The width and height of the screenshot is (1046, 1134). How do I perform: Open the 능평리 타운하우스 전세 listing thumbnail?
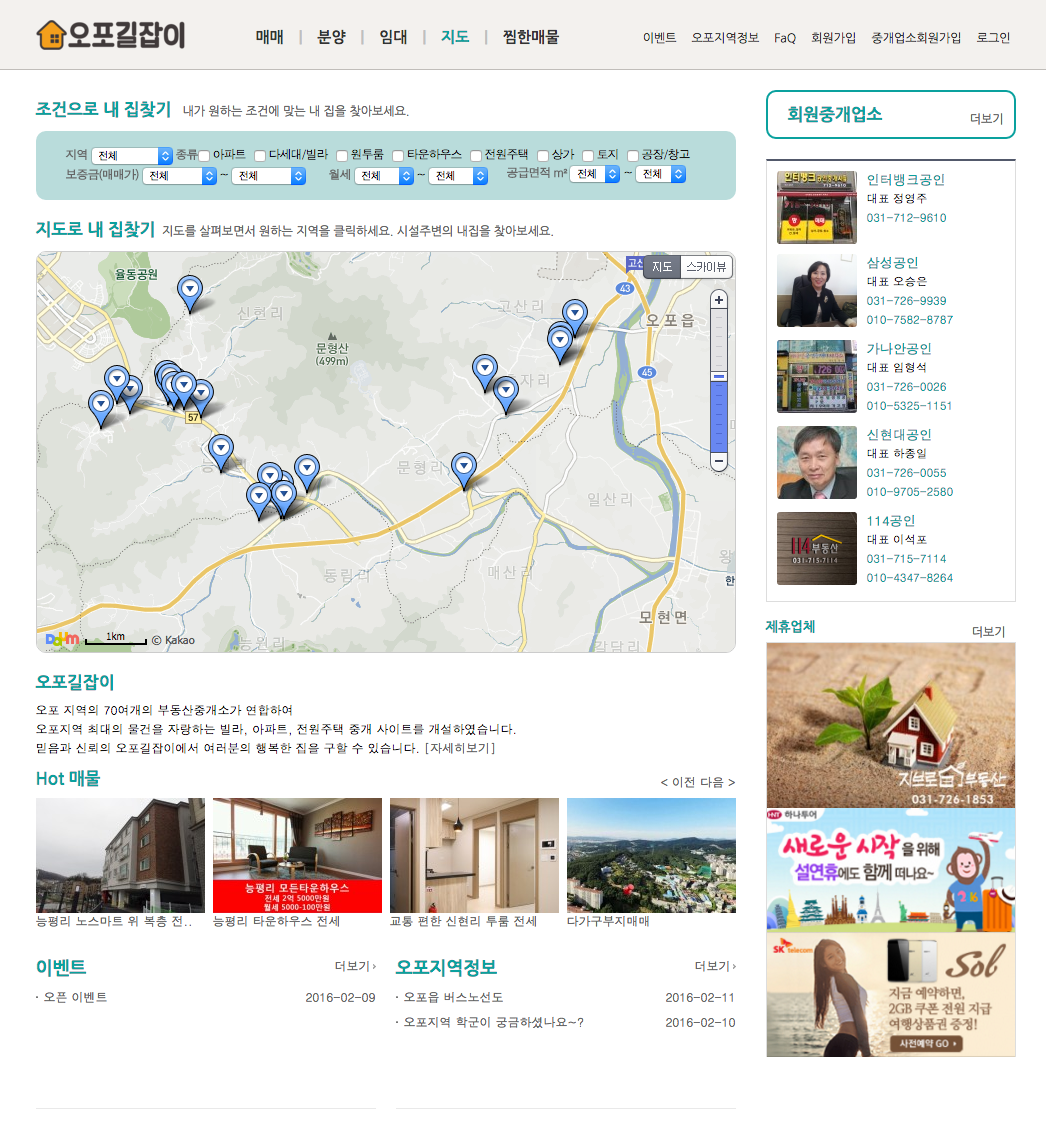click(297, 855)
